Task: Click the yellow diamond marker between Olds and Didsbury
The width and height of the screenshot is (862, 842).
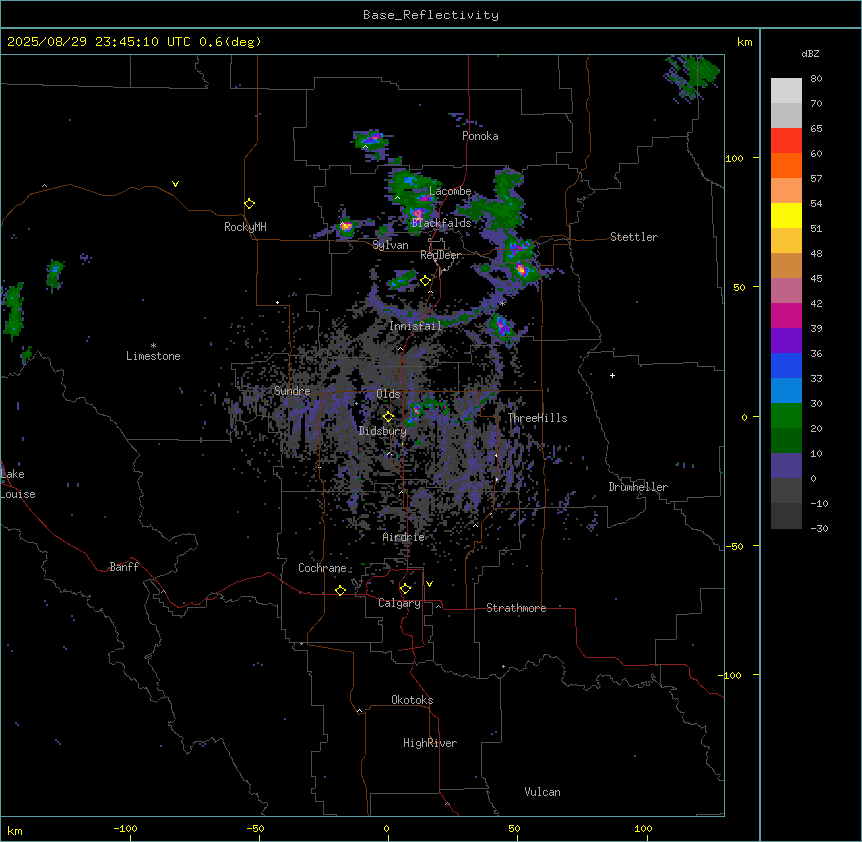Action: pyautogui.click(x=389, y=417)
